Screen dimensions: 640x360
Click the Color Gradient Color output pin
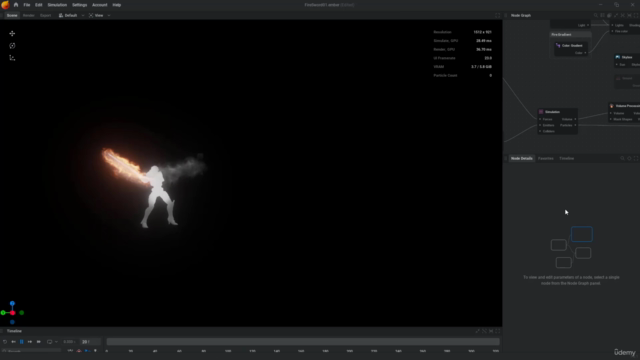tap(585, 53)
